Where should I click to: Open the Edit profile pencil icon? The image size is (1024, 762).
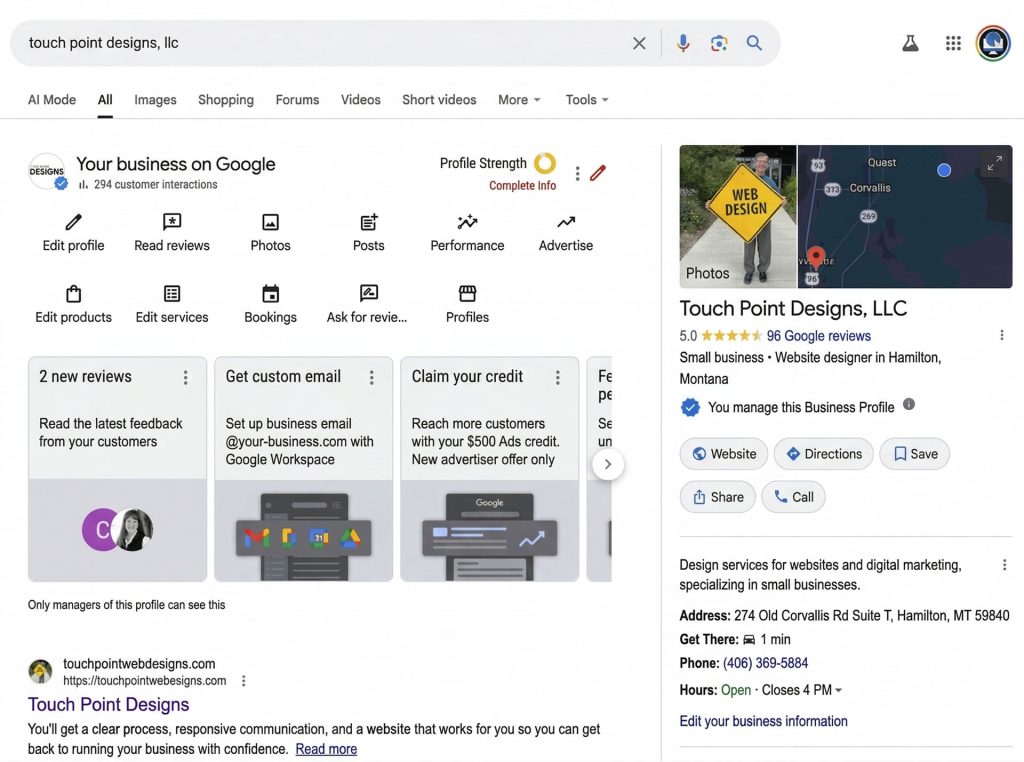tap(73, 224)
